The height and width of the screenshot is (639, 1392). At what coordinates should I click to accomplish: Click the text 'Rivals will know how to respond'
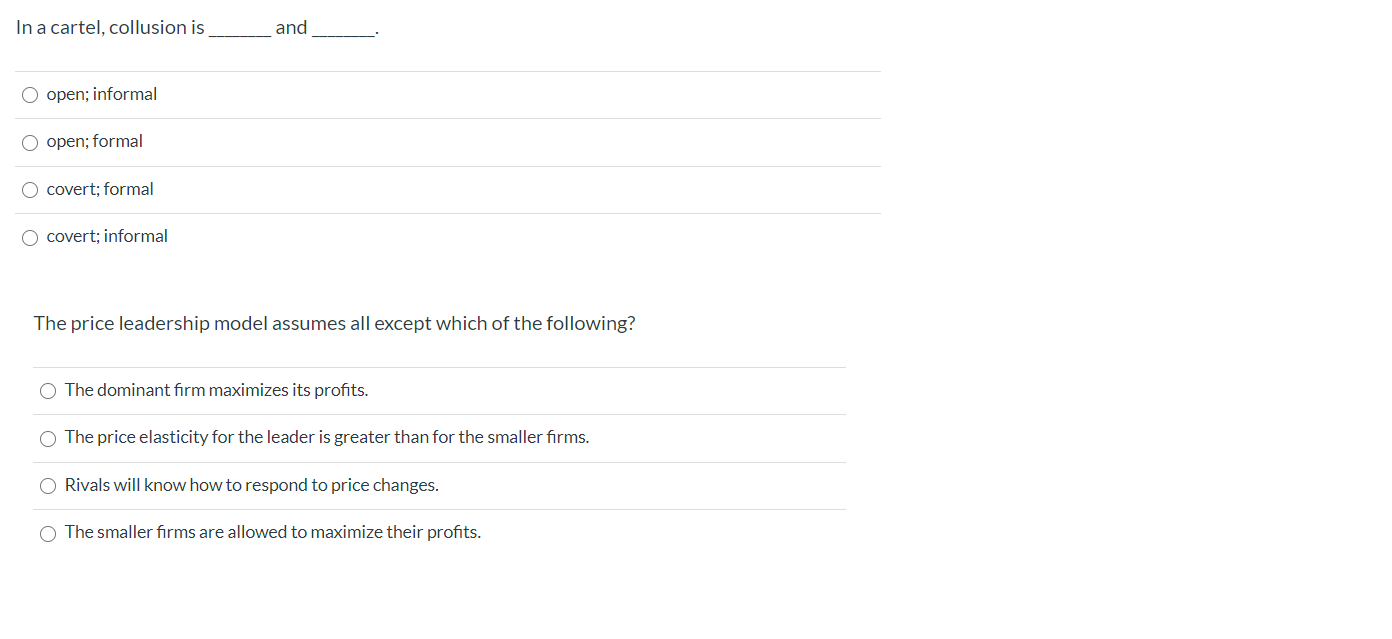252,485
